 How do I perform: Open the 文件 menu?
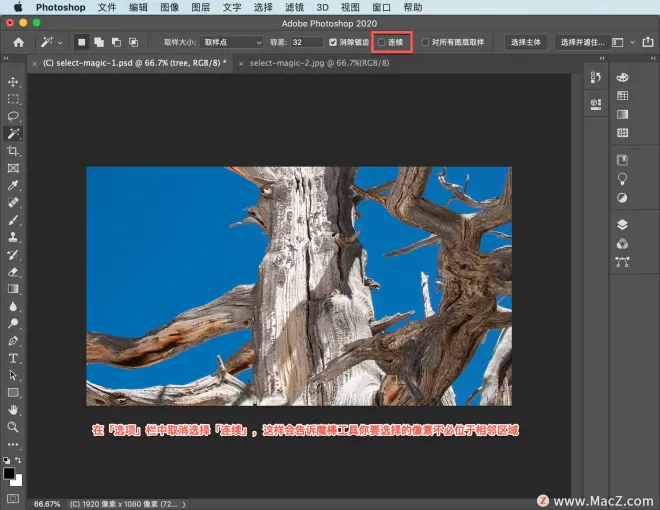coord(107,8)
